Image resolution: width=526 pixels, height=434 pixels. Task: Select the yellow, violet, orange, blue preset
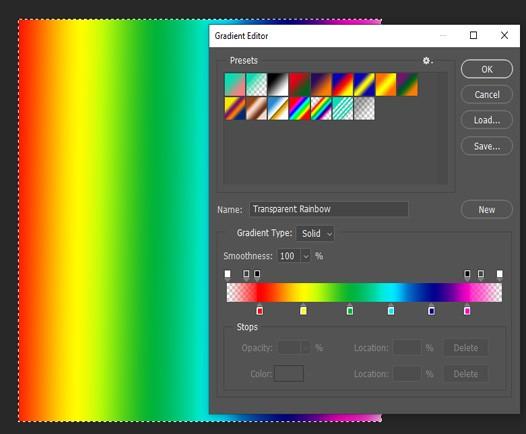click(x=235, y=108)
